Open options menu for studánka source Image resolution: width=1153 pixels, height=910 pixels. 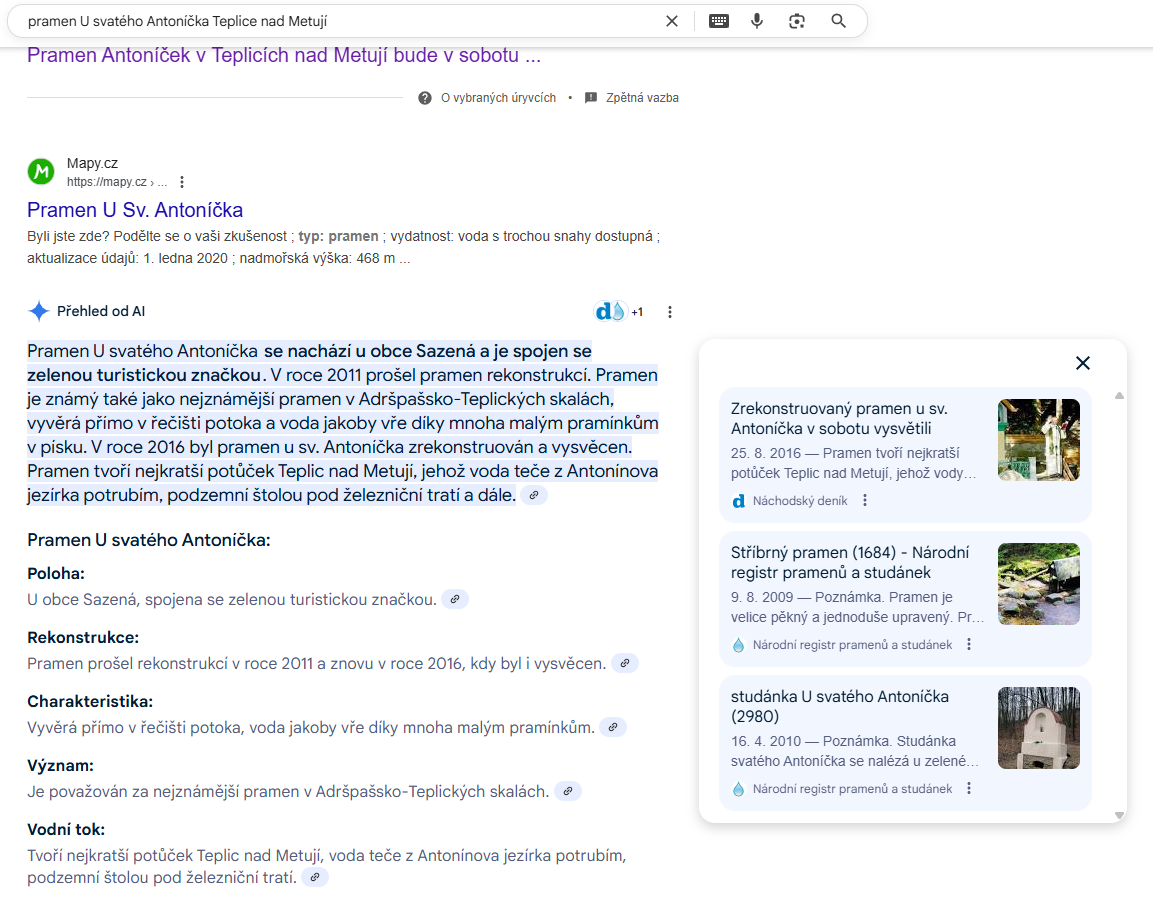coord(968,789)
